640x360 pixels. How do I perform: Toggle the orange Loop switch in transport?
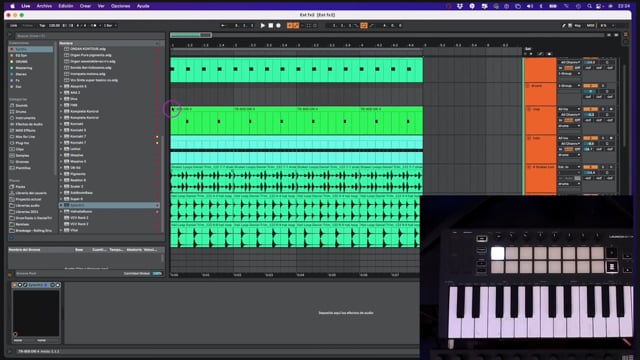pos(363,25)
